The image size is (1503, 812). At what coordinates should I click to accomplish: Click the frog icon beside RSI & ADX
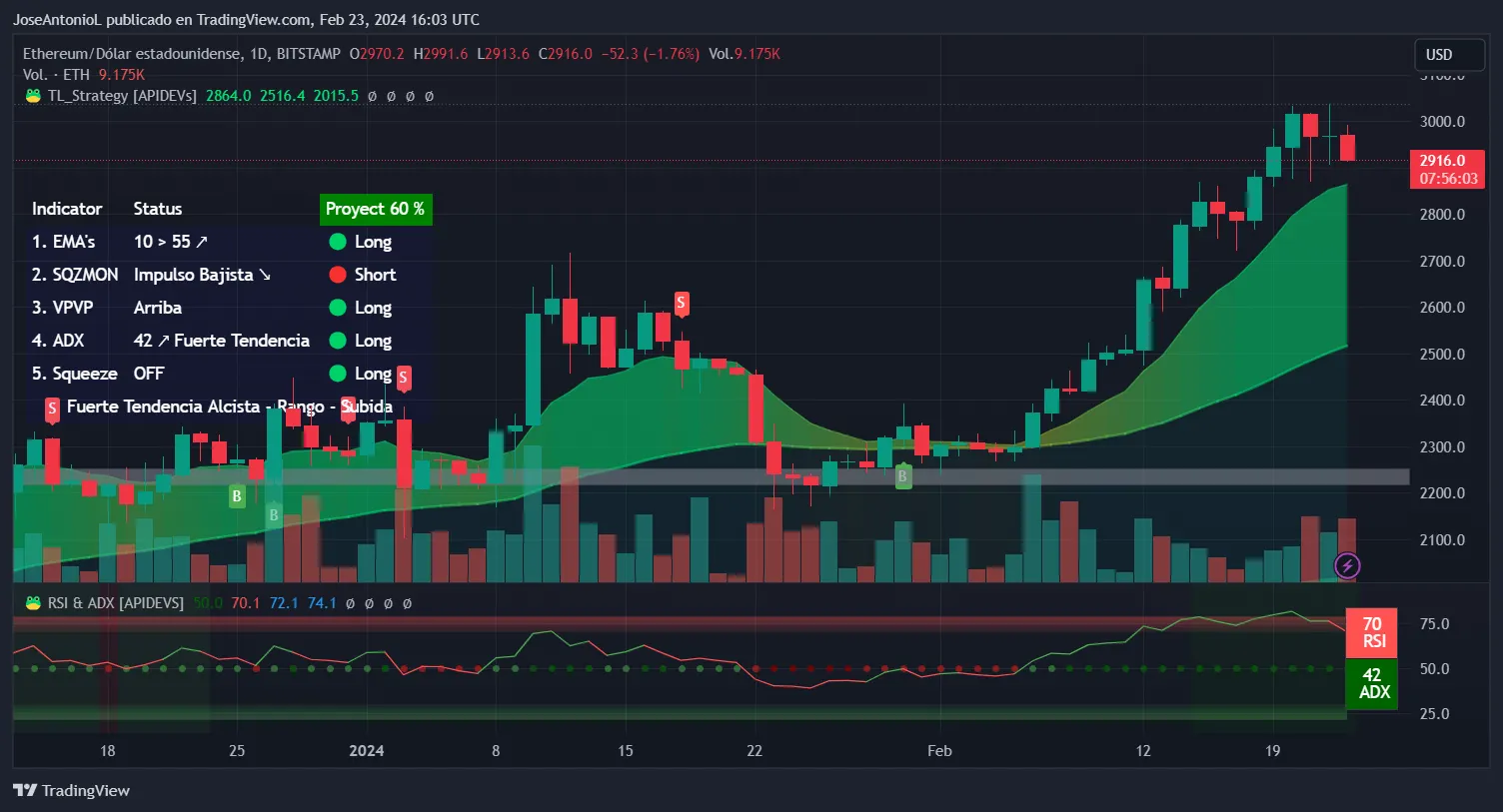(33, 603)
